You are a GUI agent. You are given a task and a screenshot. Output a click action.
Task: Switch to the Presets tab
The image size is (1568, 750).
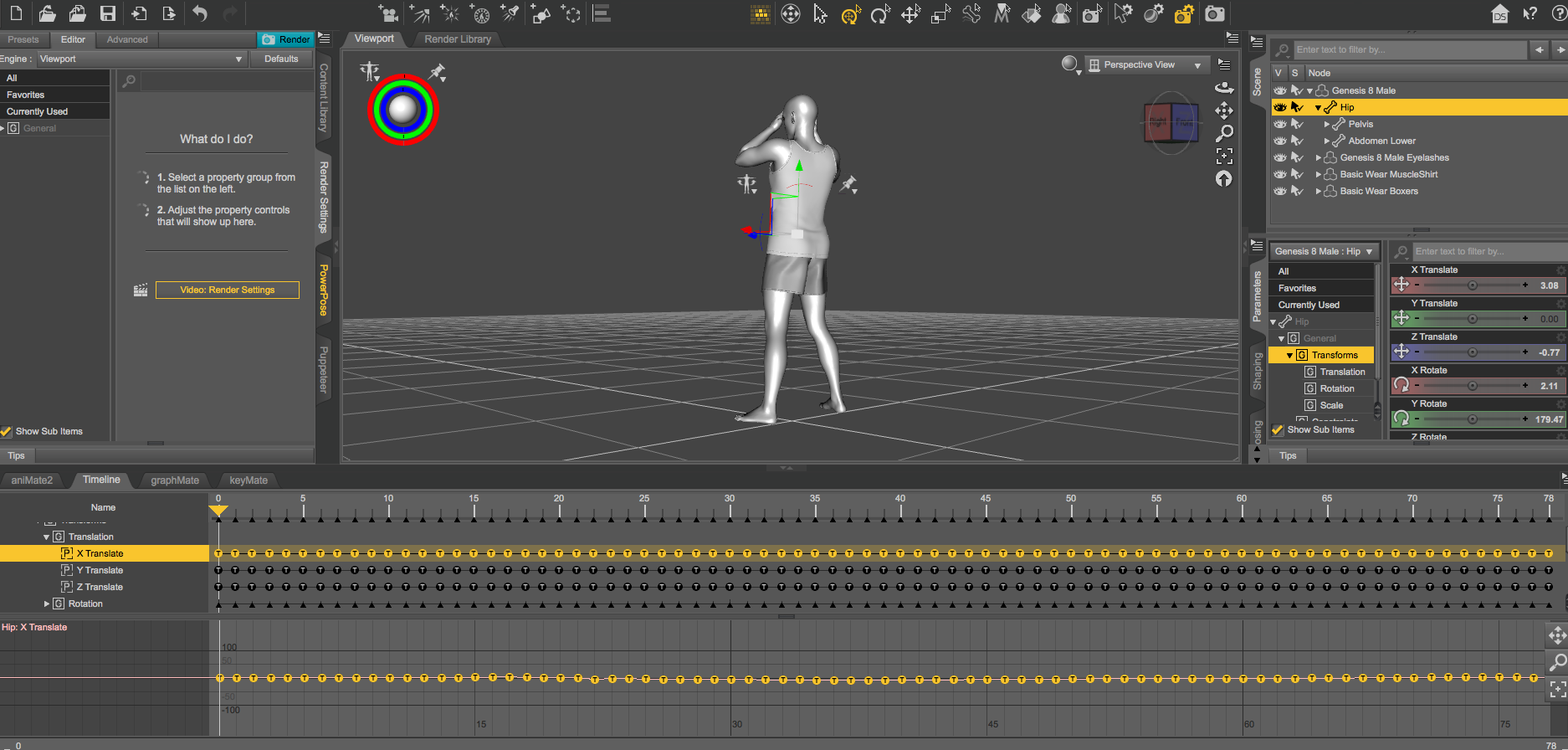23,39
